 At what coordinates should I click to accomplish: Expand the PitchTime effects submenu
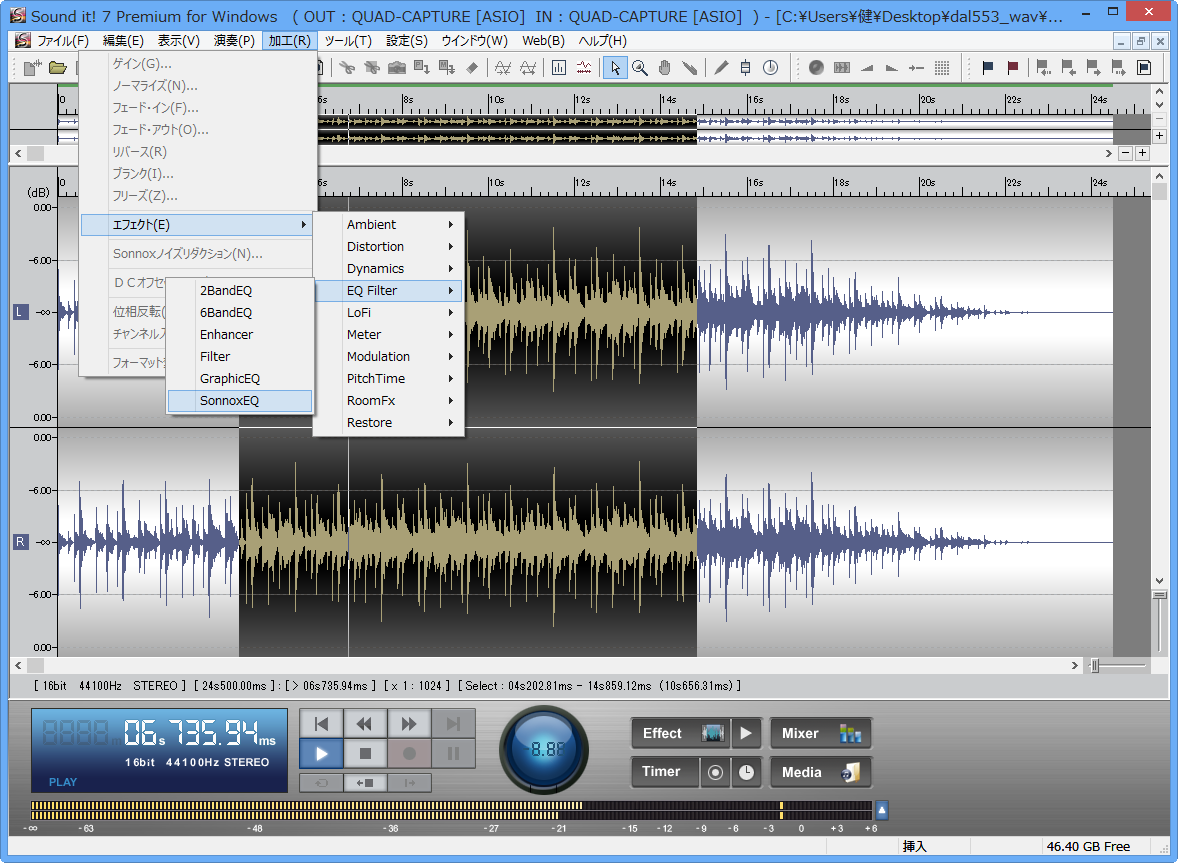(x=388, y=379)
